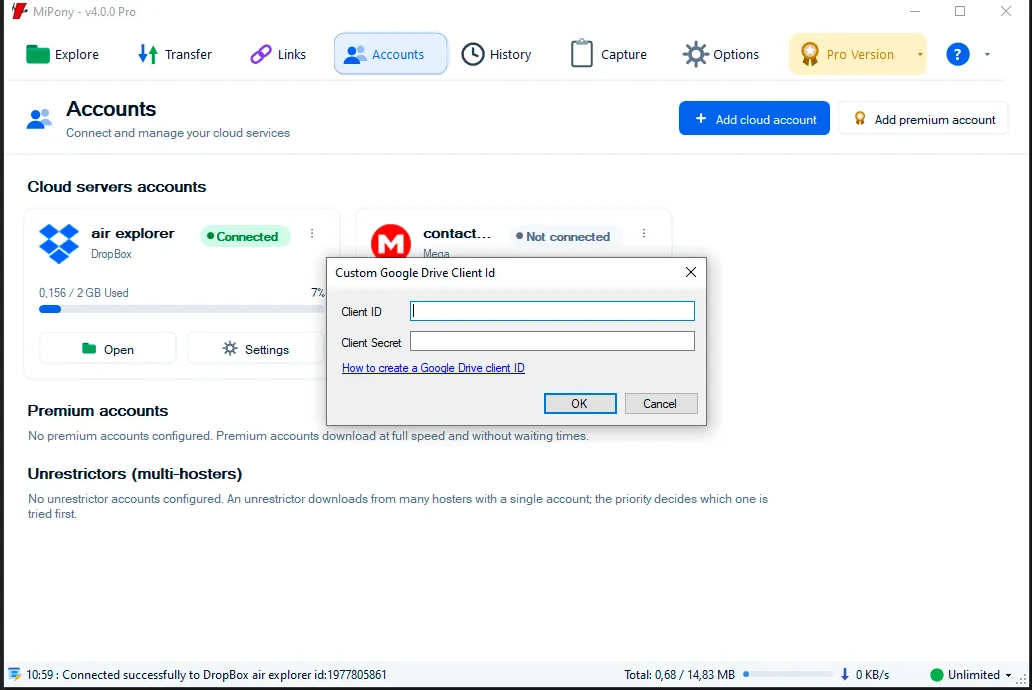Click the Not connected status badge
Viewport: 1032px width, 690px height.
point(565,236)
